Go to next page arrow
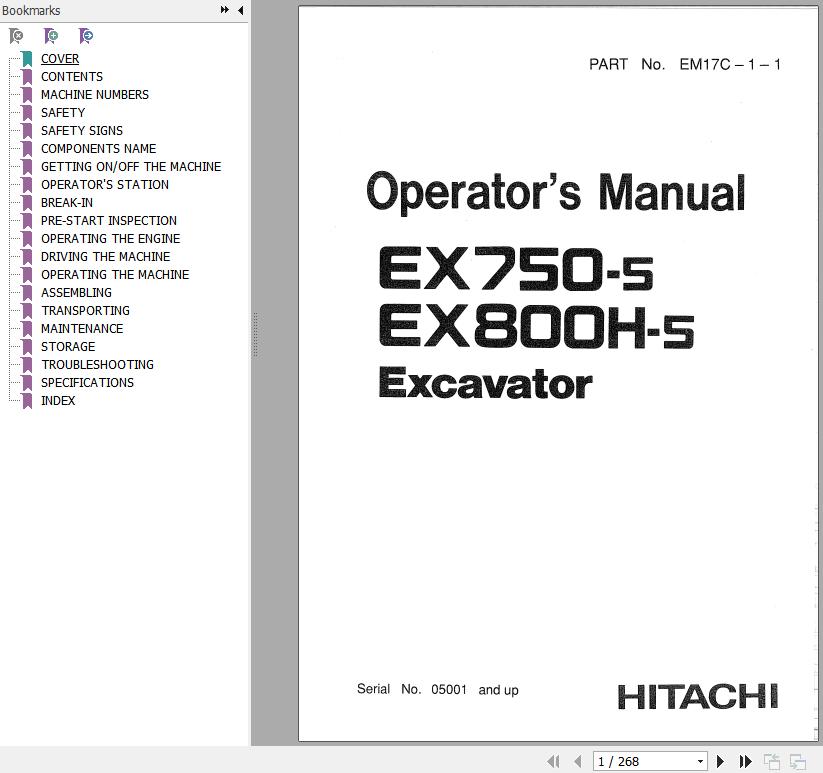823x773 pixels. (x=721, y=761)
